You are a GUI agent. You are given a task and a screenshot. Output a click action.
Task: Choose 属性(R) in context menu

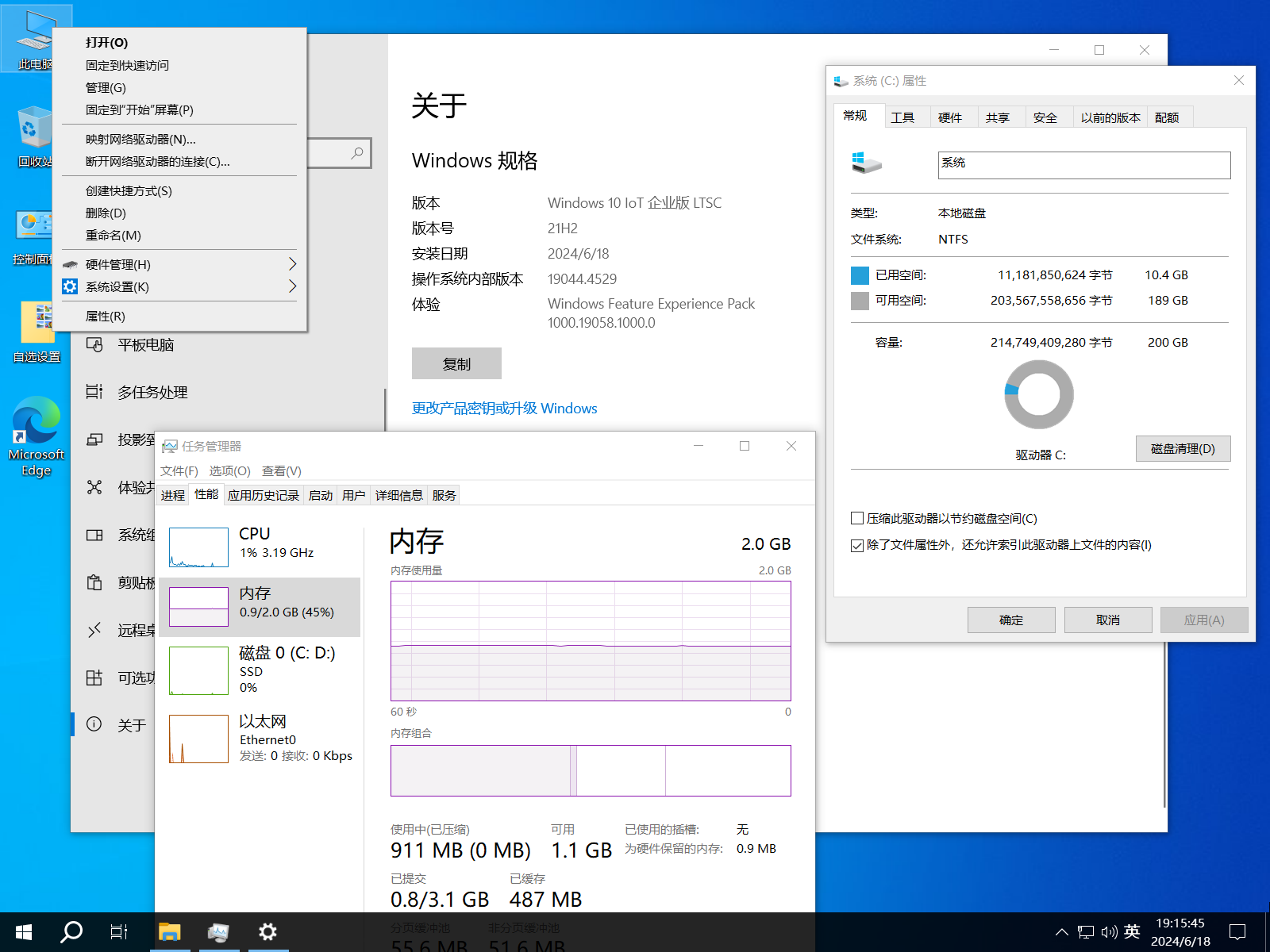click(179, 316)
